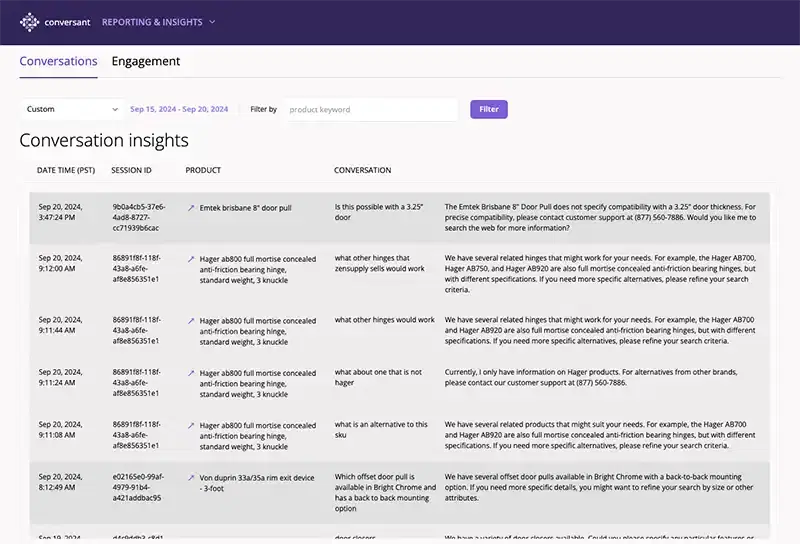
Task: Open link icon for 9:12:00 AM Hager row
Action: [191, 259]
